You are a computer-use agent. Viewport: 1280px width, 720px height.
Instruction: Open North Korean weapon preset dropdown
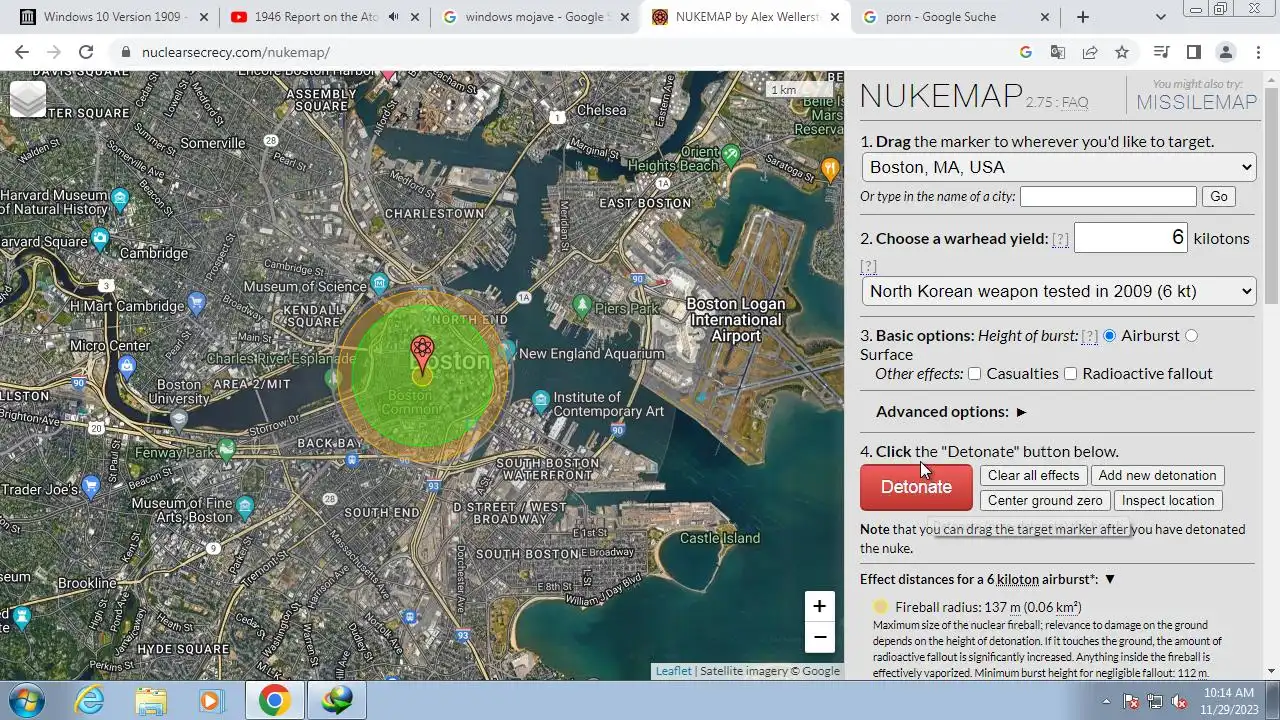pyautogui.click(x=1059, y=291)
